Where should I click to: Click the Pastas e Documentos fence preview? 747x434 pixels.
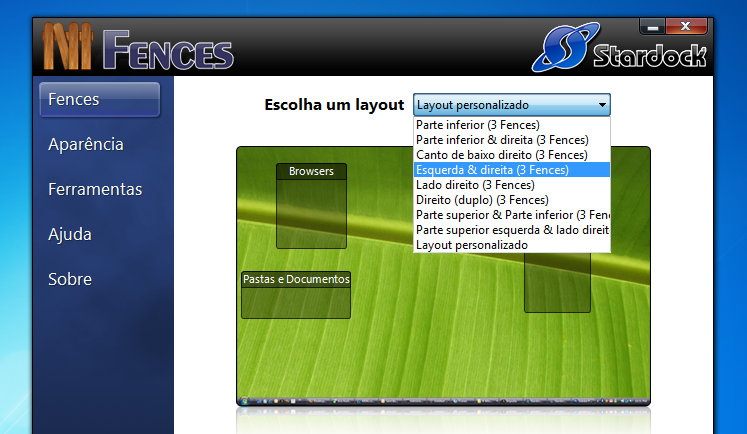(x=296, y=295)
